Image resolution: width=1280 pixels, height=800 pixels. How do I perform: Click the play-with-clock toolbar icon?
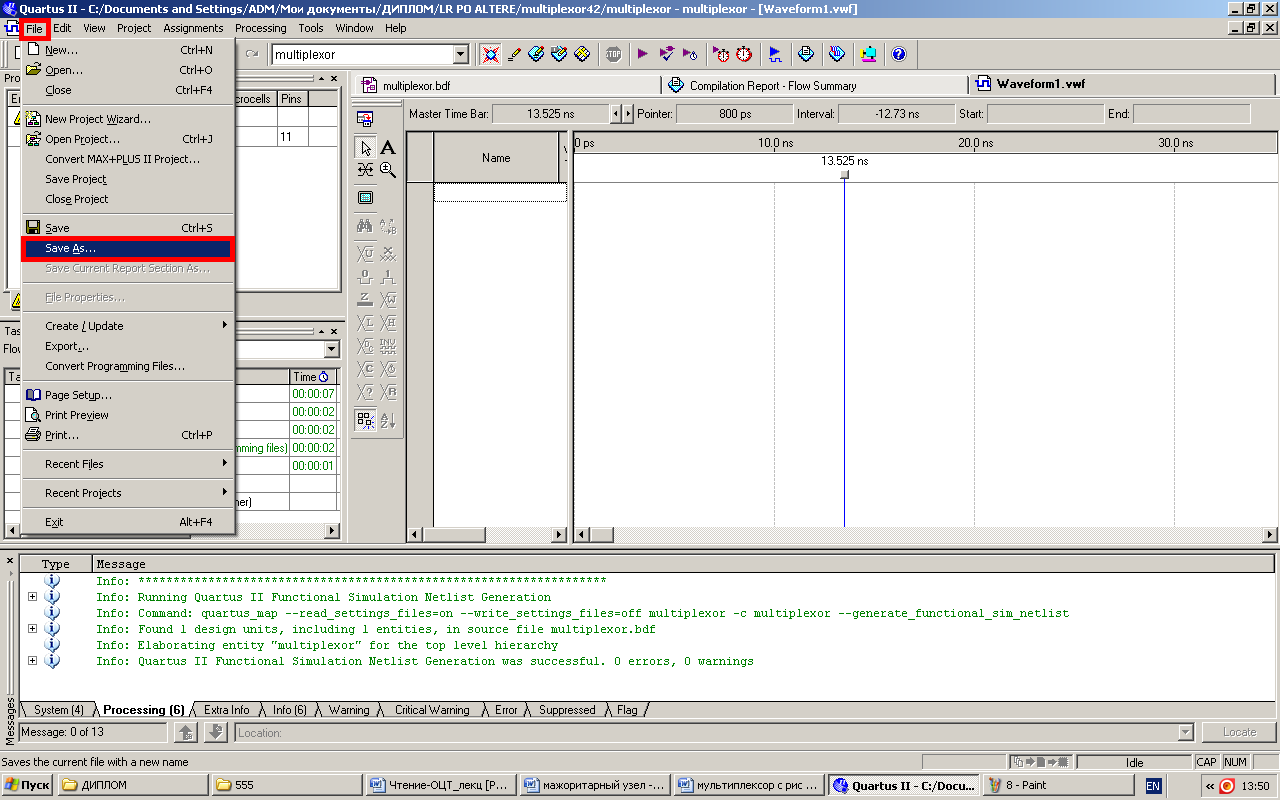690,54
